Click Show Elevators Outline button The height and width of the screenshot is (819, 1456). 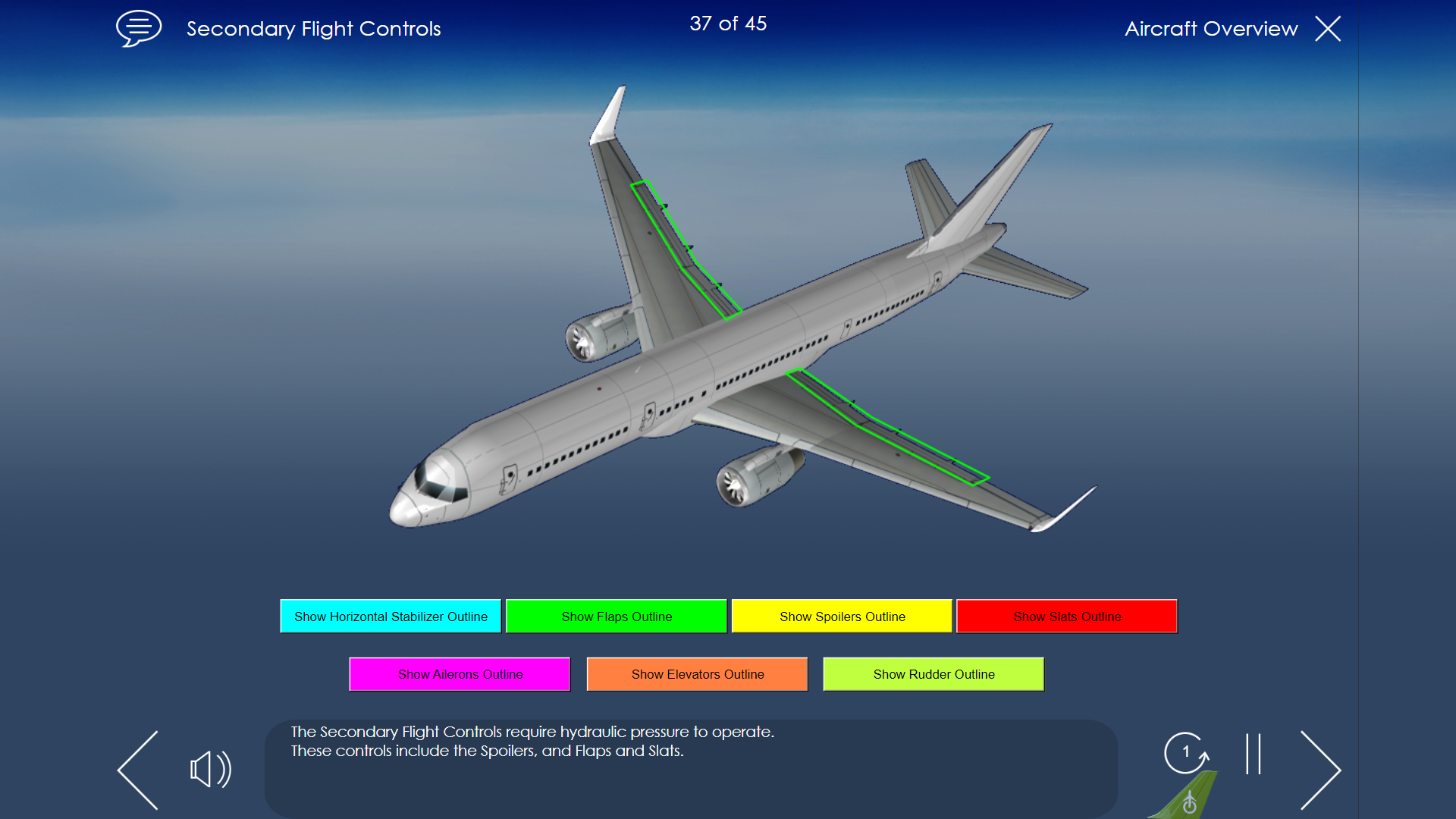697,674
